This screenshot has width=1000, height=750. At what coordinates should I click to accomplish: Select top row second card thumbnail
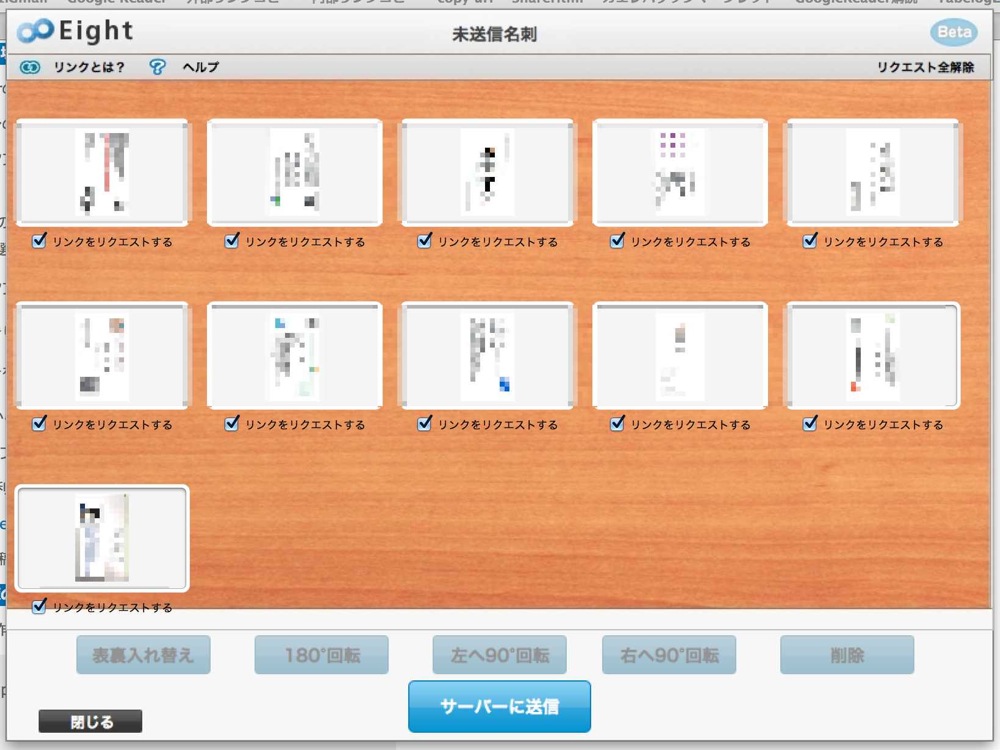[x=295, y=172]
